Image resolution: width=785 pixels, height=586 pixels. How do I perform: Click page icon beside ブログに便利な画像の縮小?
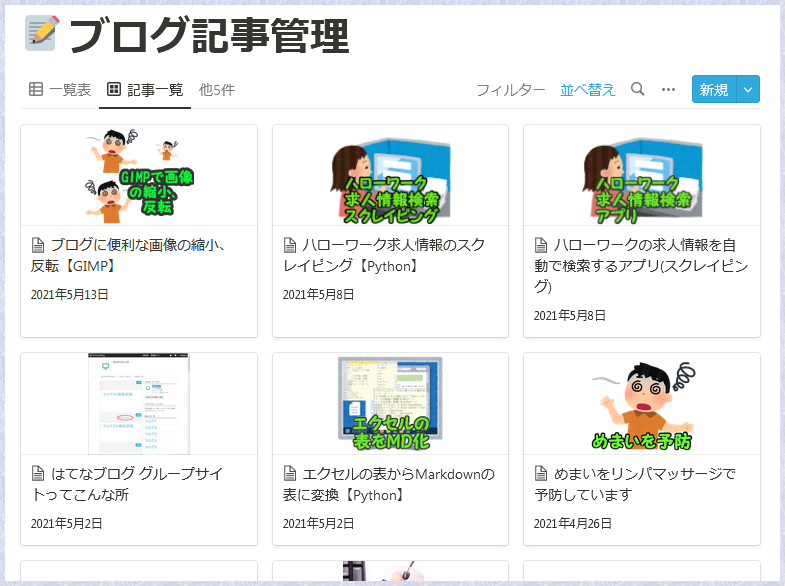point(38,245)
